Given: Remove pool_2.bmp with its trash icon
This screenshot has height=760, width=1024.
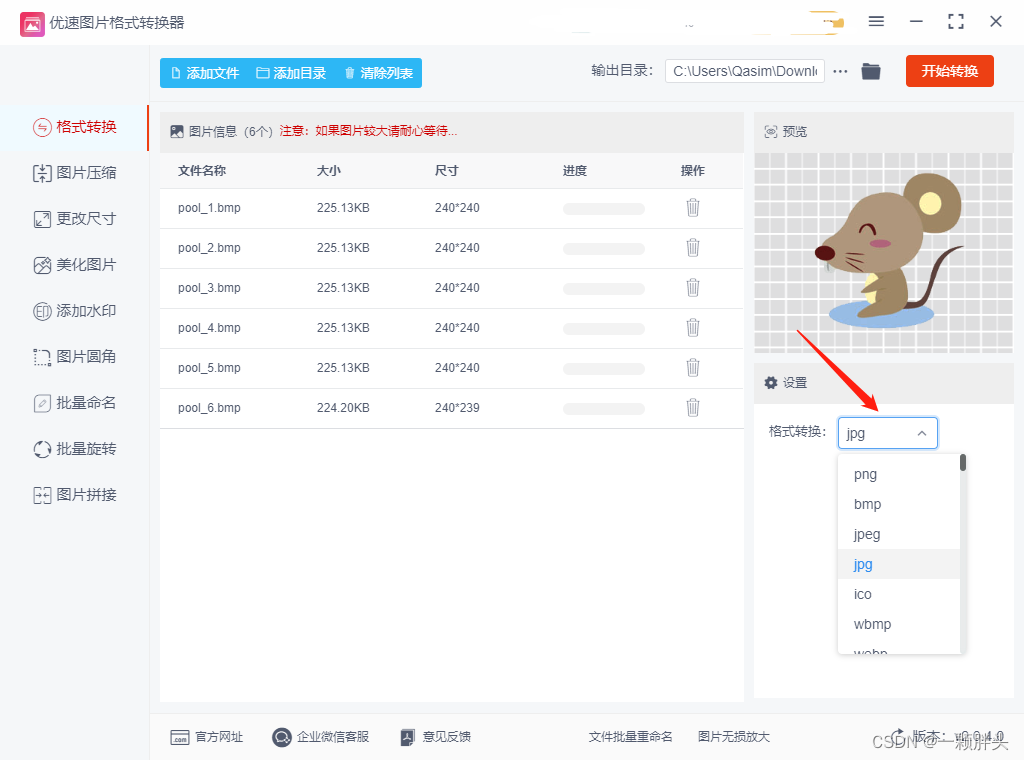Looking at the screenshot, I should pyautogui.click(x=693, y=247).
